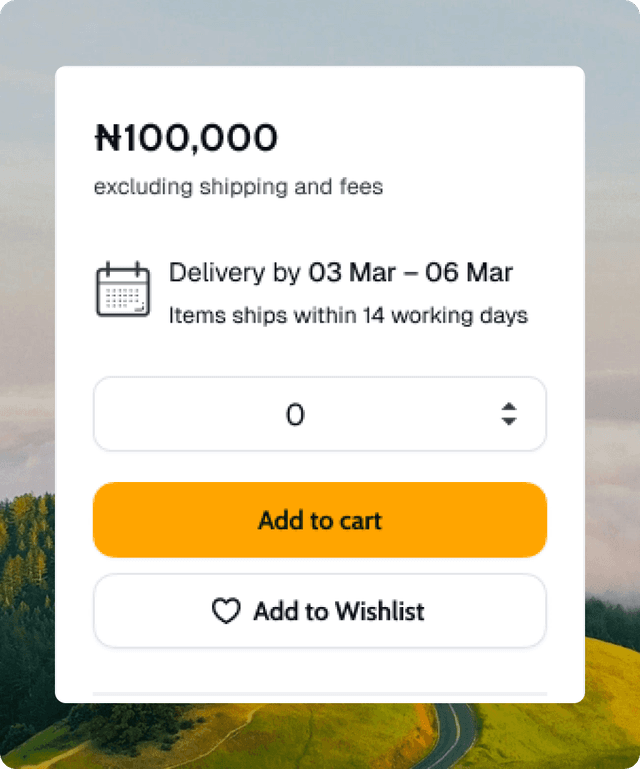Click the sky area above the product card
The image size is (640, 769).
tap(320, 30)
